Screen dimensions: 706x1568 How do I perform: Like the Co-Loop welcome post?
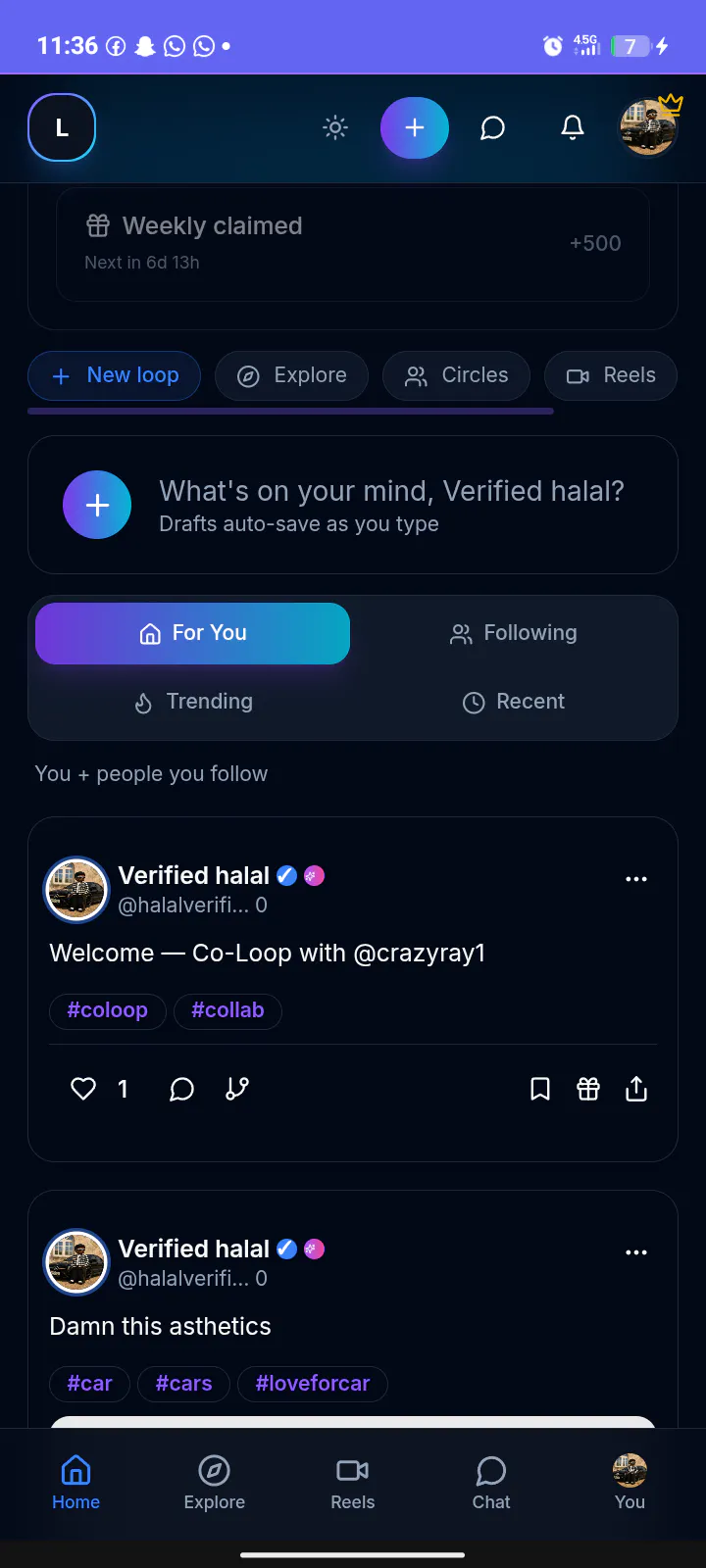point(83,1089)
